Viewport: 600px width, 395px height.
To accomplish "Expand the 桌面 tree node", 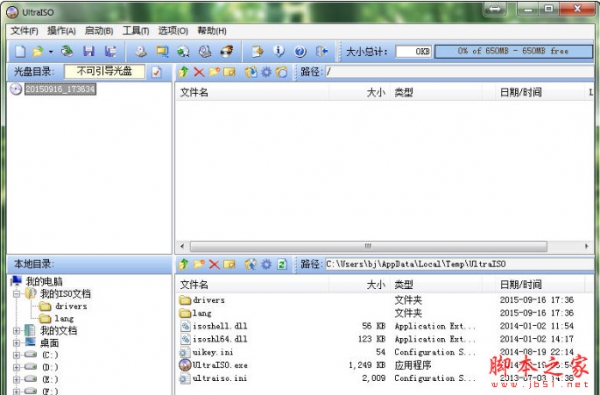I will click(16, 343).
